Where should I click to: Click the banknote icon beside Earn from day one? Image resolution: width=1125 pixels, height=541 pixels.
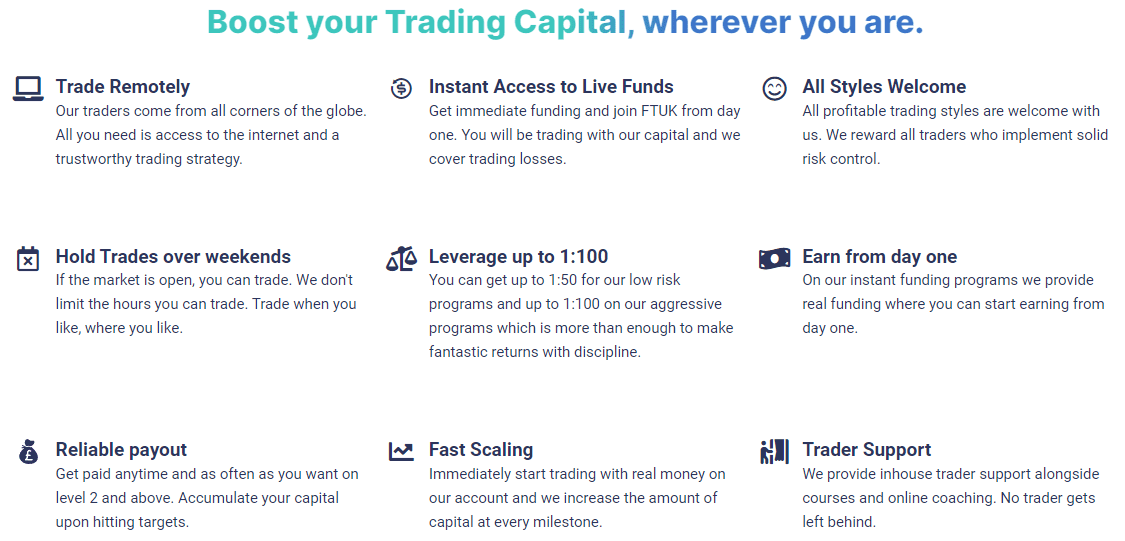[x=774, y=258]
